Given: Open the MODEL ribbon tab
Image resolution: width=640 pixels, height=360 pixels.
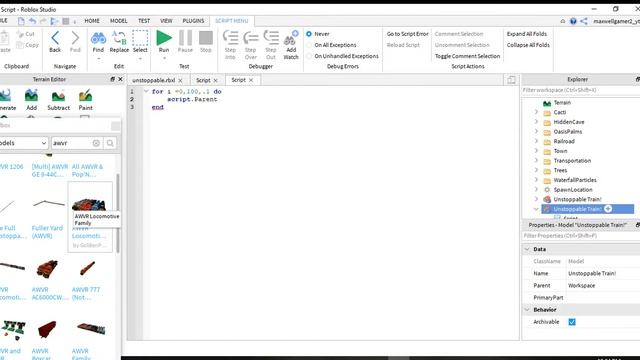Looking at the screenshot, I should pos(118,21).
